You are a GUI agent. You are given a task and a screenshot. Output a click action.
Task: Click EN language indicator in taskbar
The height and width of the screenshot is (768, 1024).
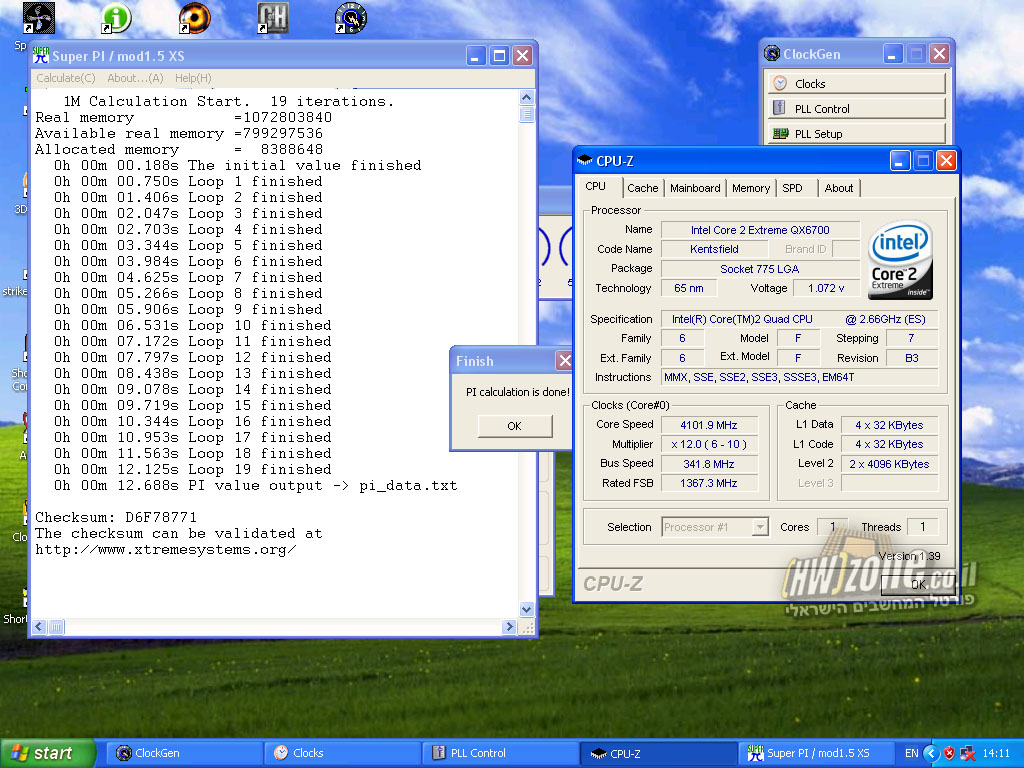point(912,753)
